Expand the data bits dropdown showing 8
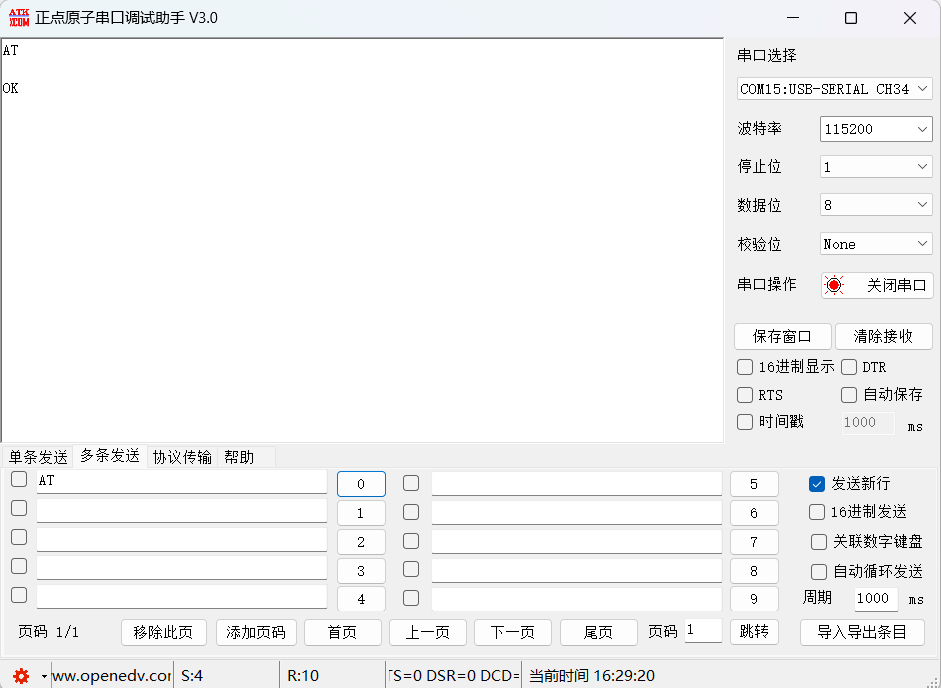941x688 pixels. pyautogui.click(x=876, y=205)
